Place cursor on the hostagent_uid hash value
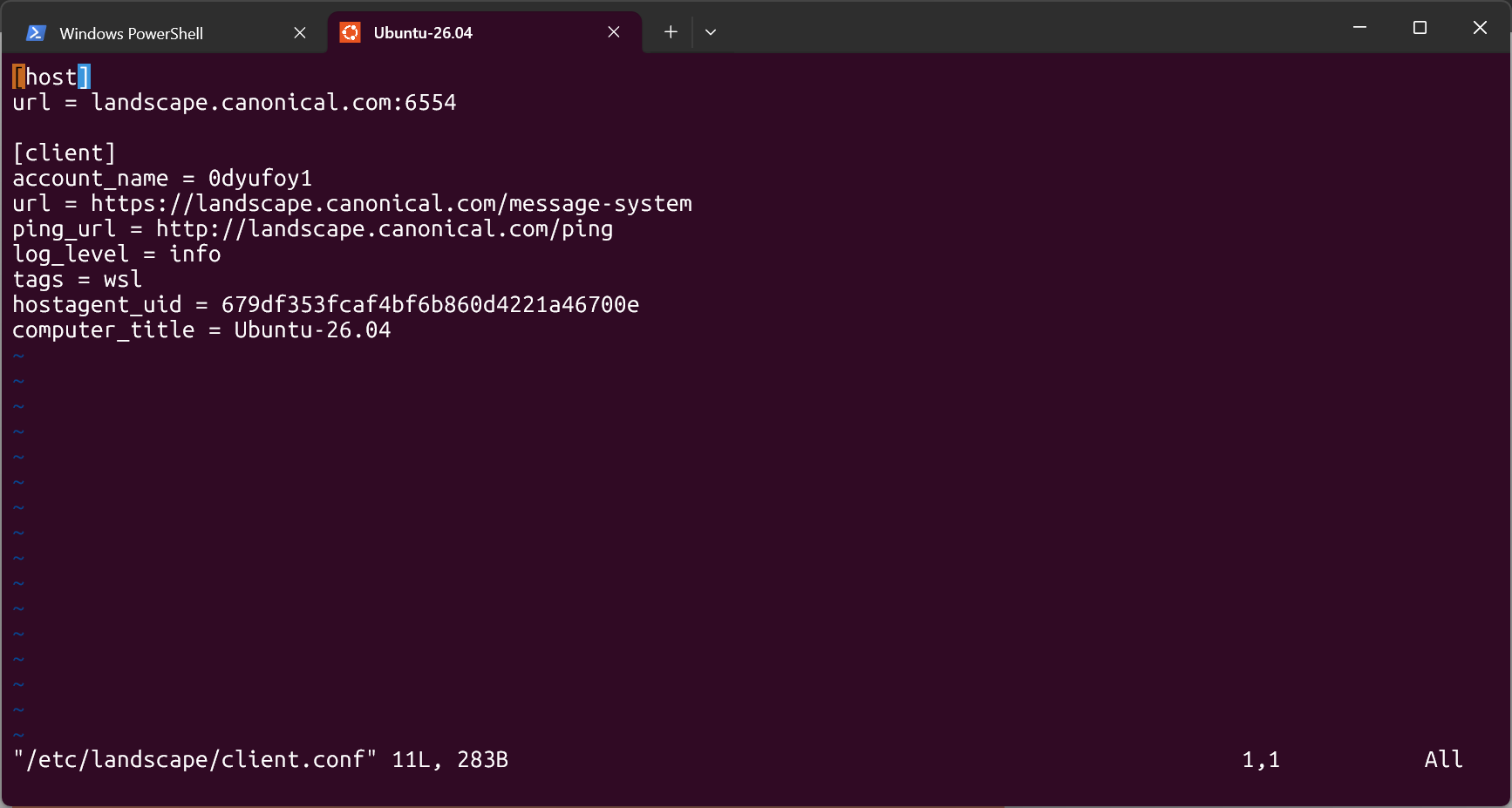Image resolution: width=1512 pixels, height=808 pixels. (x=430, y=304)
